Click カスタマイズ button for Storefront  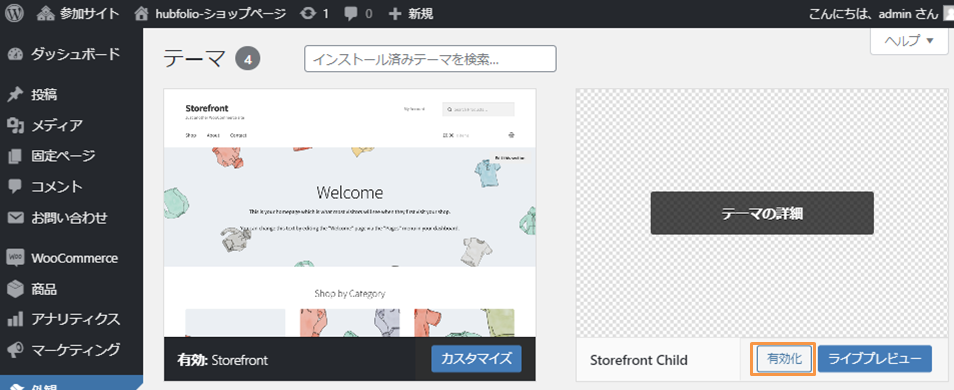(476, 358)
